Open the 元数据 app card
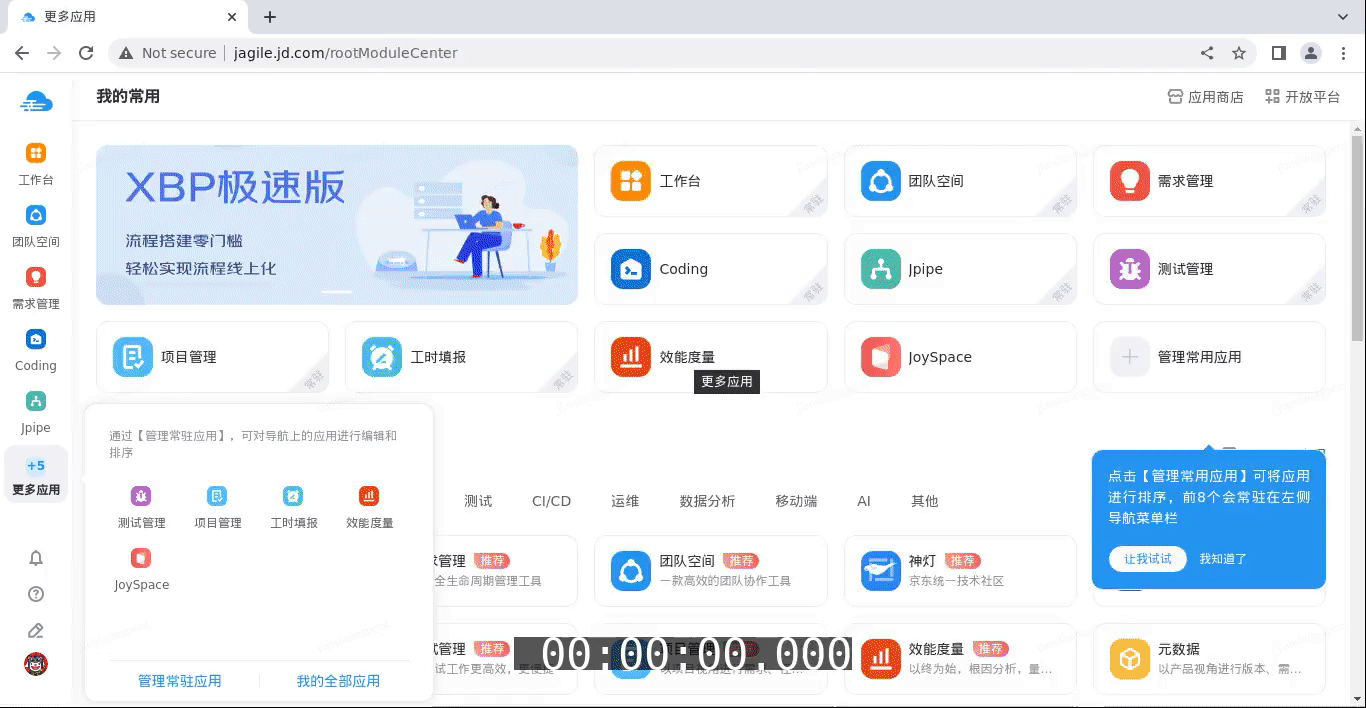1366x708 pixels. click(1209, 659)
